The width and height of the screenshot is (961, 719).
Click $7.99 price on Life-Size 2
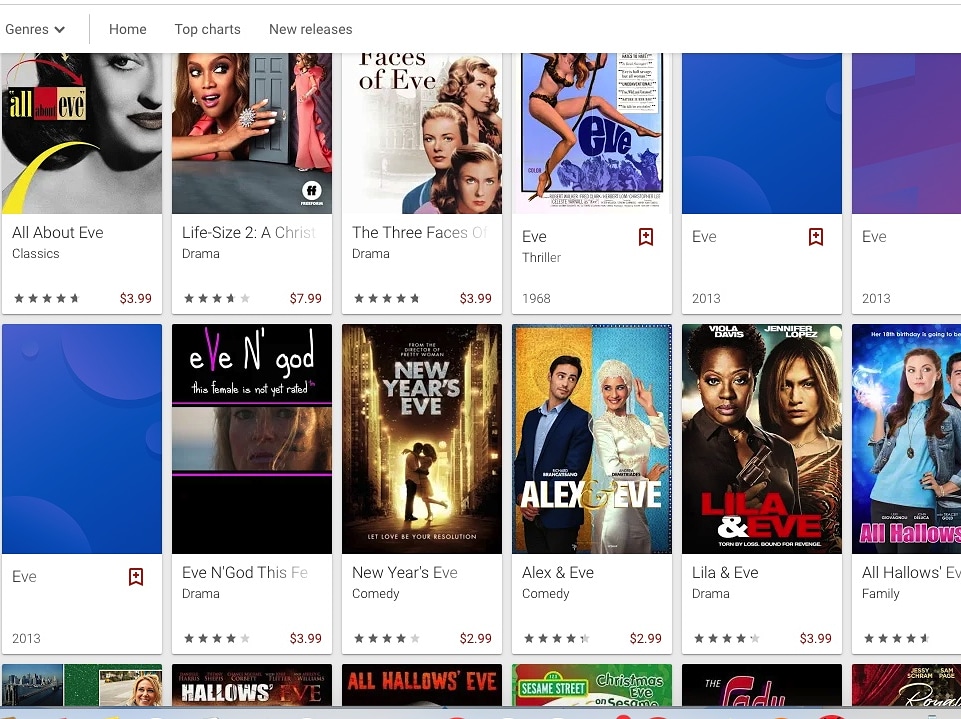pos(305,298)
